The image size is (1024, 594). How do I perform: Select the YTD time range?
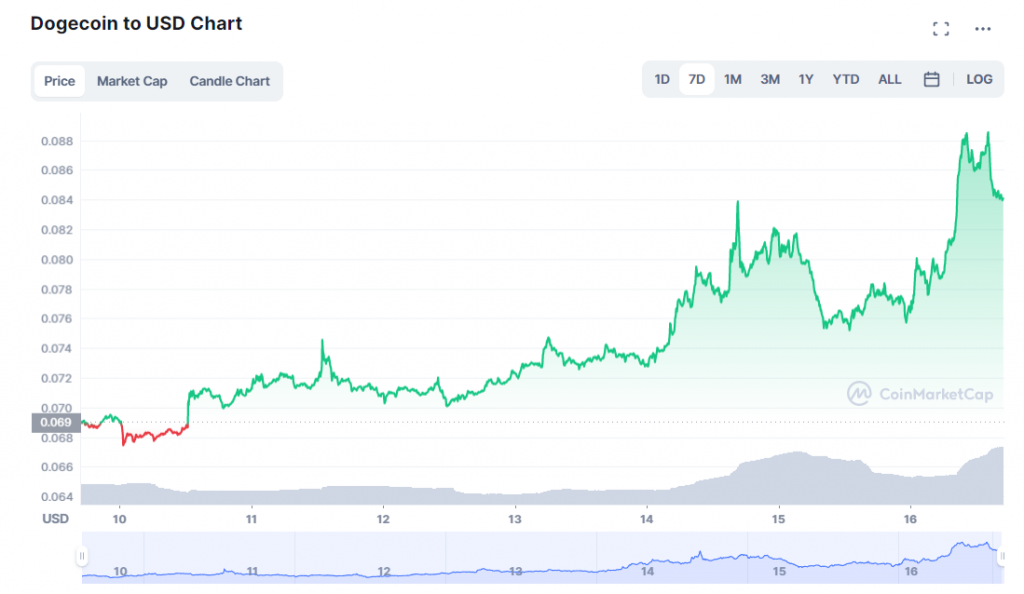click(845, 78)
